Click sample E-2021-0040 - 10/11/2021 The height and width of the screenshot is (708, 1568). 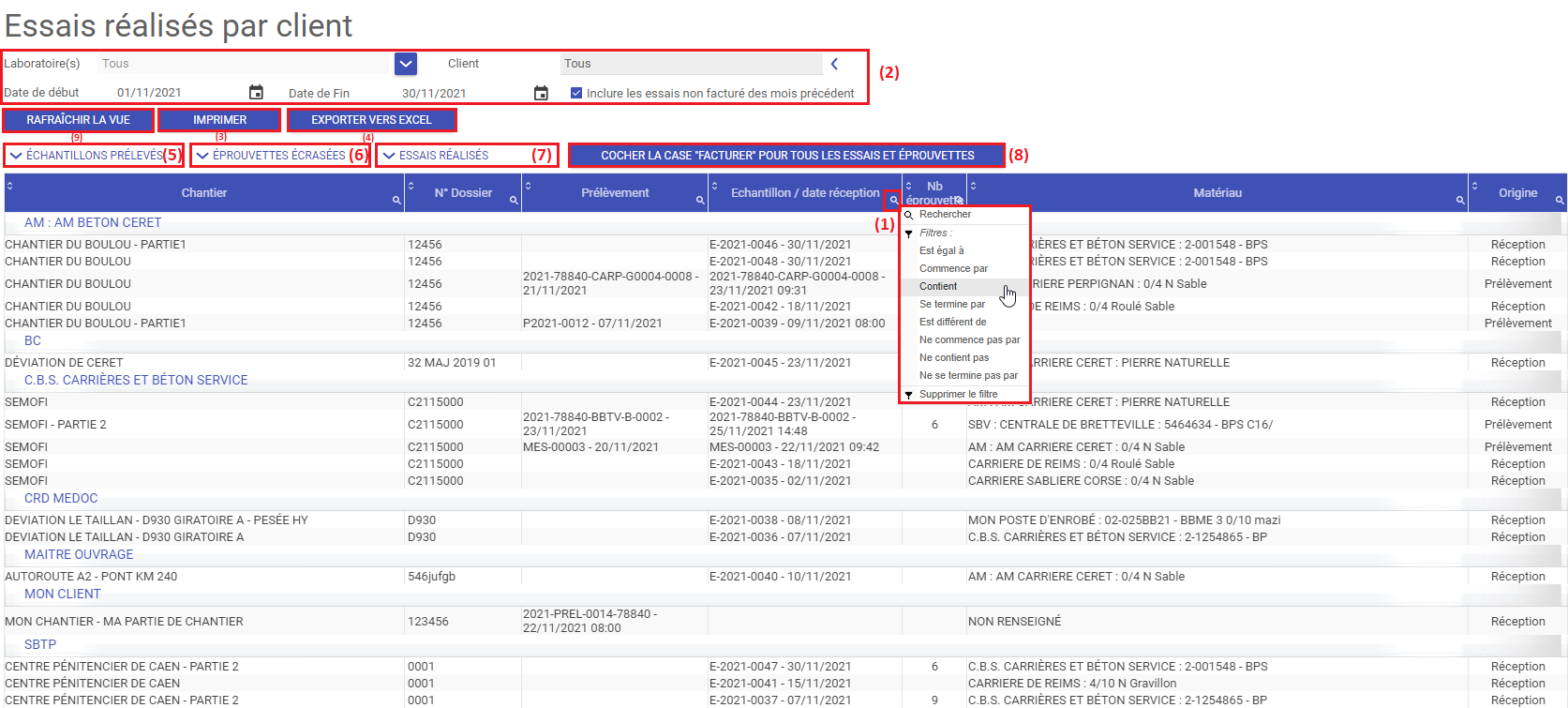781,577
